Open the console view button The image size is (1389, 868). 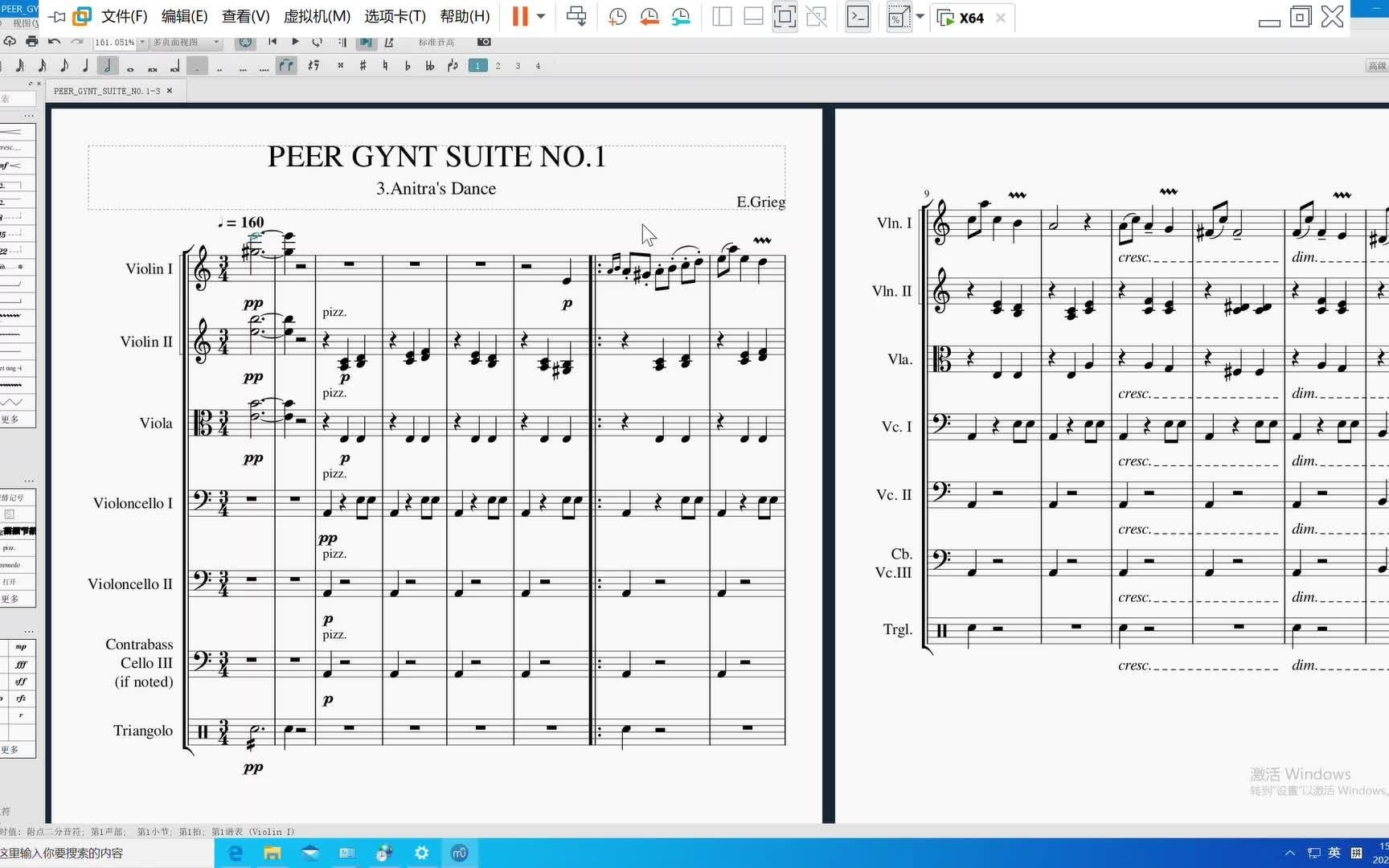(858, 16)
